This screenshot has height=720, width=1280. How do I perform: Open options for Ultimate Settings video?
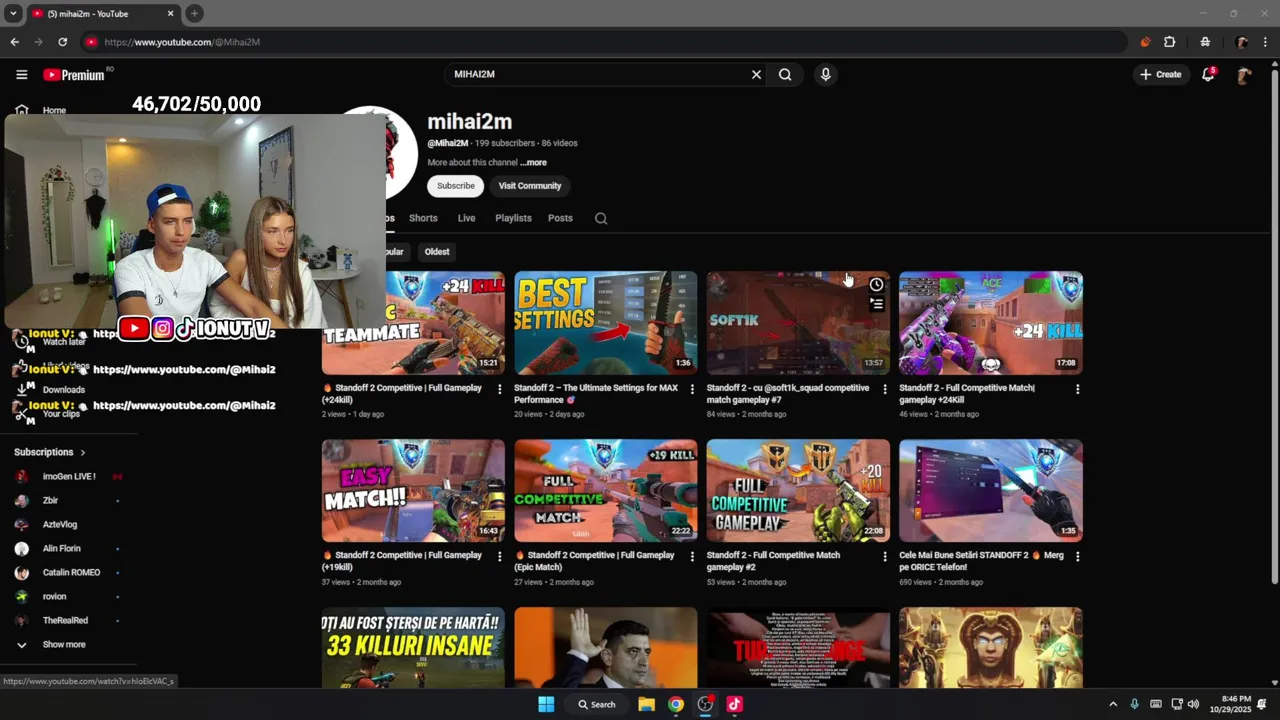(x=692, y=389)
